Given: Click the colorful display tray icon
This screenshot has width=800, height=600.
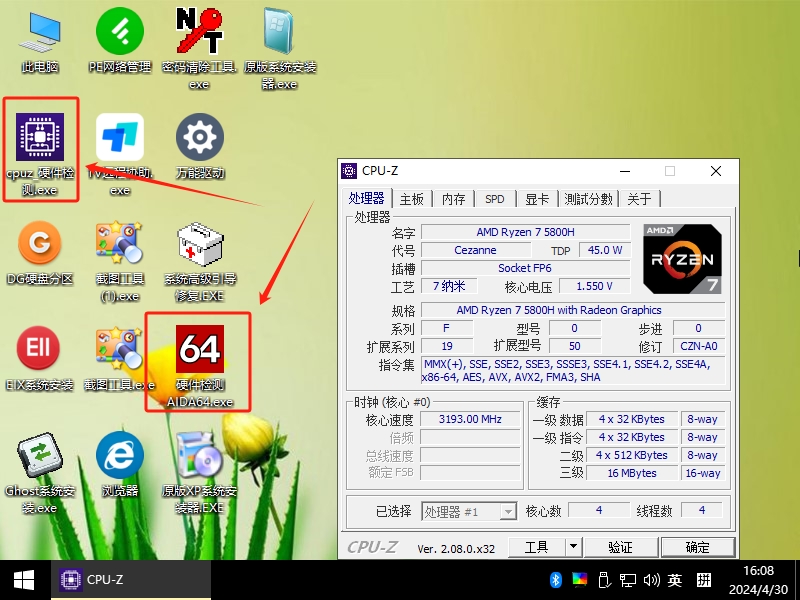Looking at the screenshot, I should [x=579, y=580].
